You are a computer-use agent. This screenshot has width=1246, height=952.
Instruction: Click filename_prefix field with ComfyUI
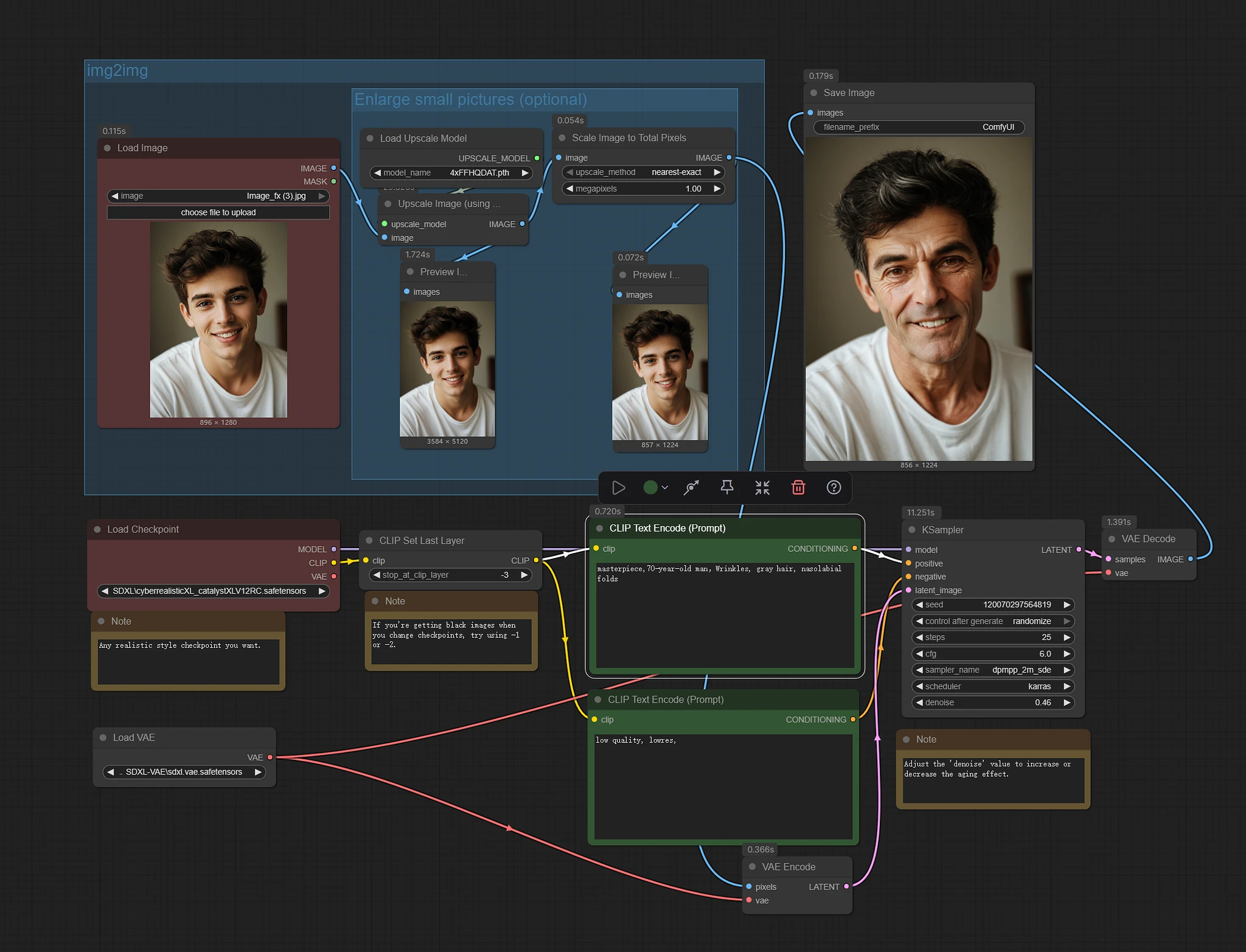point(918,127)
